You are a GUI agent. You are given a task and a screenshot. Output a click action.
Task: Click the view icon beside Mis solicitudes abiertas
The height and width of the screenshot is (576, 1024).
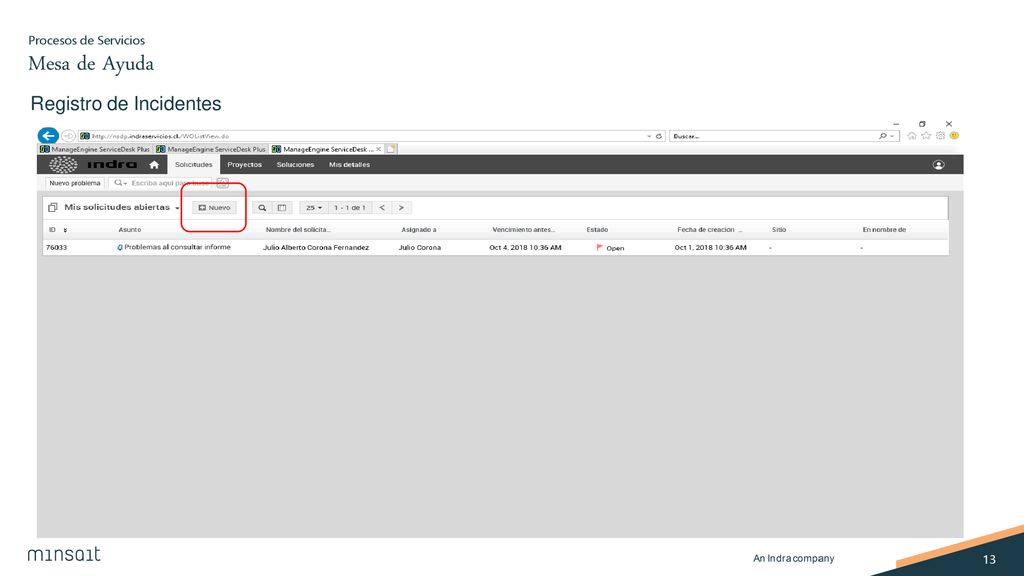click(53, 208)
